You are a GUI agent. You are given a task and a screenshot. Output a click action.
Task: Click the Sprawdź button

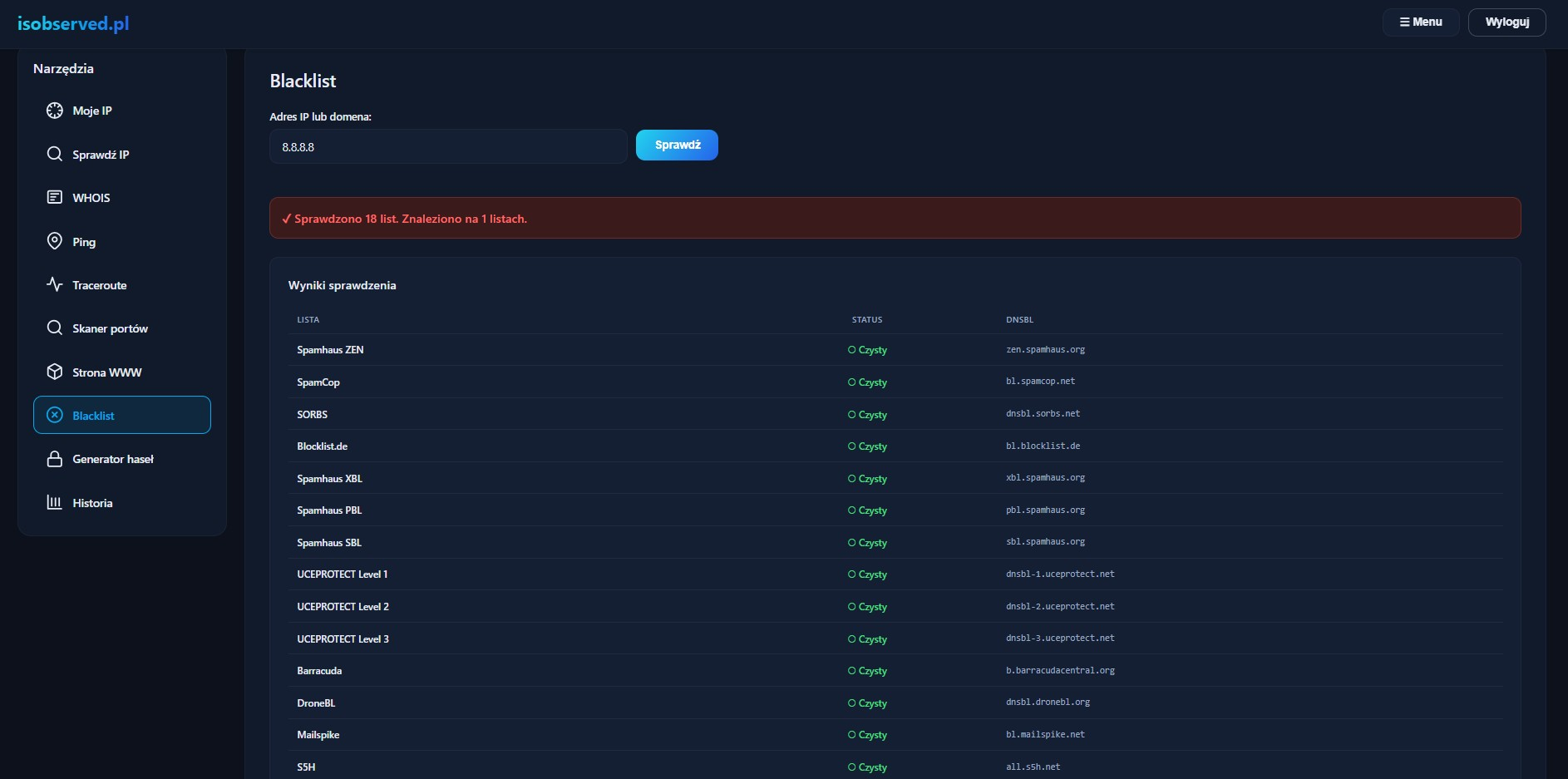(677, 145)
